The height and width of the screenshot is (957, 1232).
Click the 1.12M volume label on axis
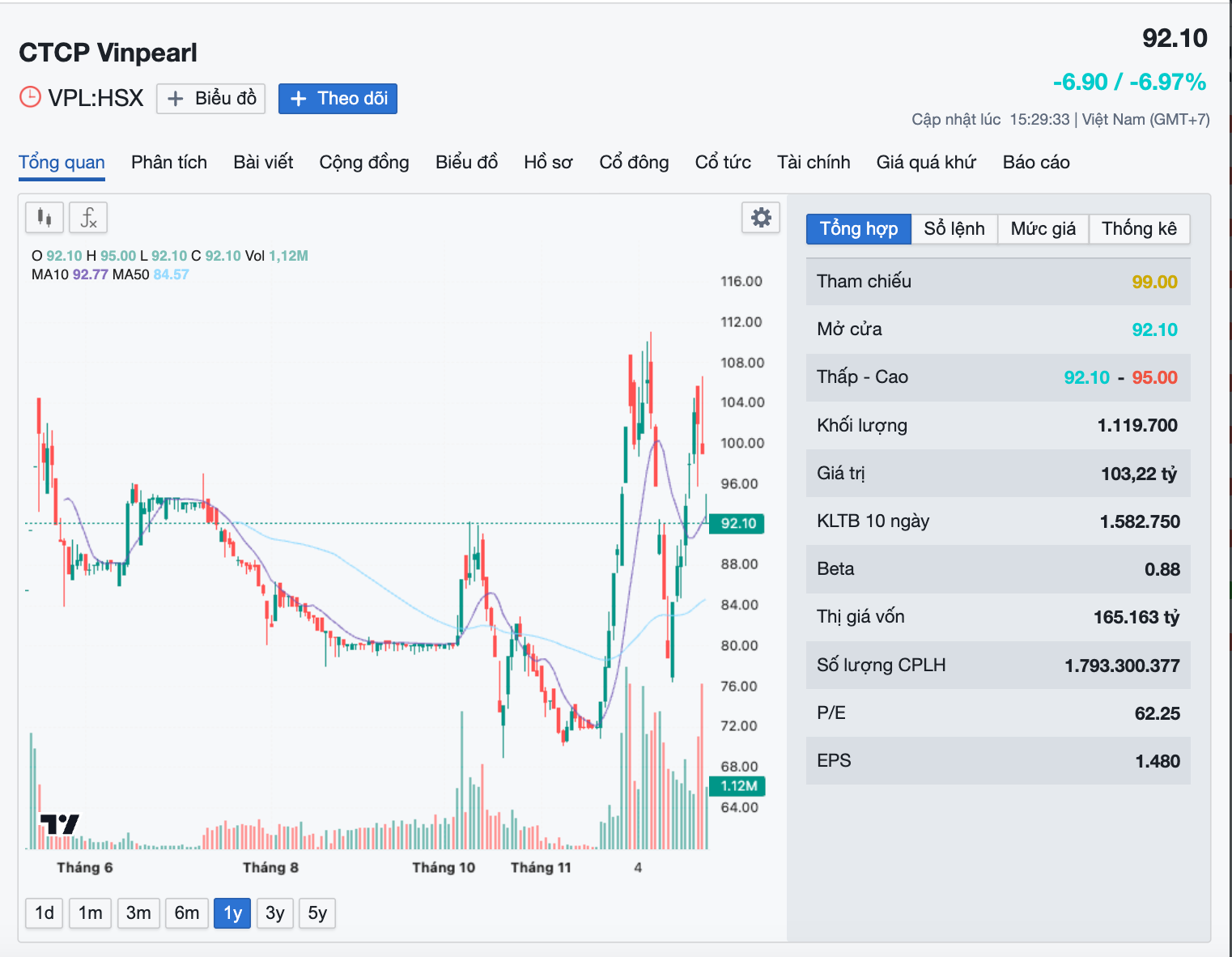pos(737,786)
